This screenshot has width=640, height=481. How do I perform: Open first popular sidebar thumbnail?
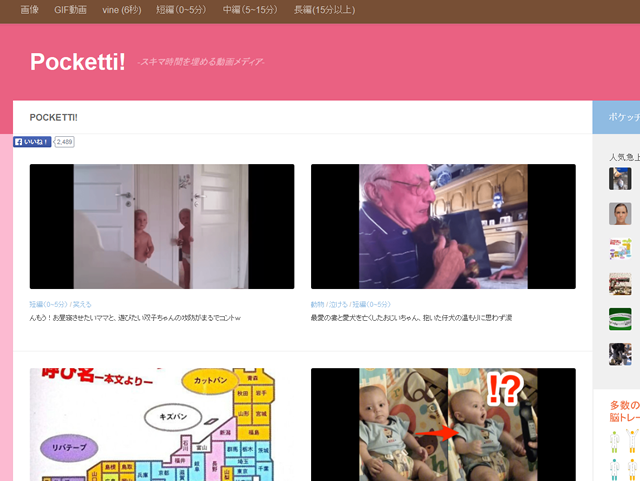620,178
